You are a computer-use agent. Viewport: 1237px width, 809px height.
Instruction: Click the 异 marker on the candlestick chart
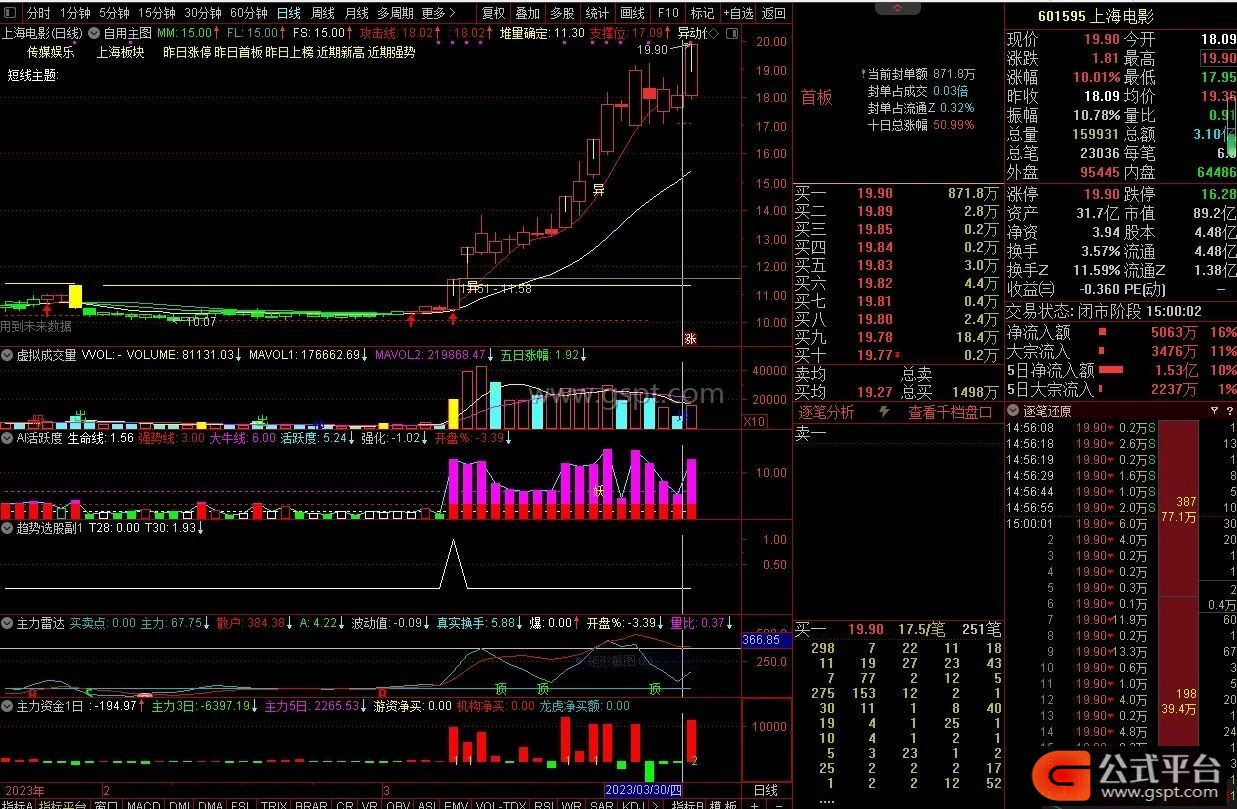coord(599,191)
